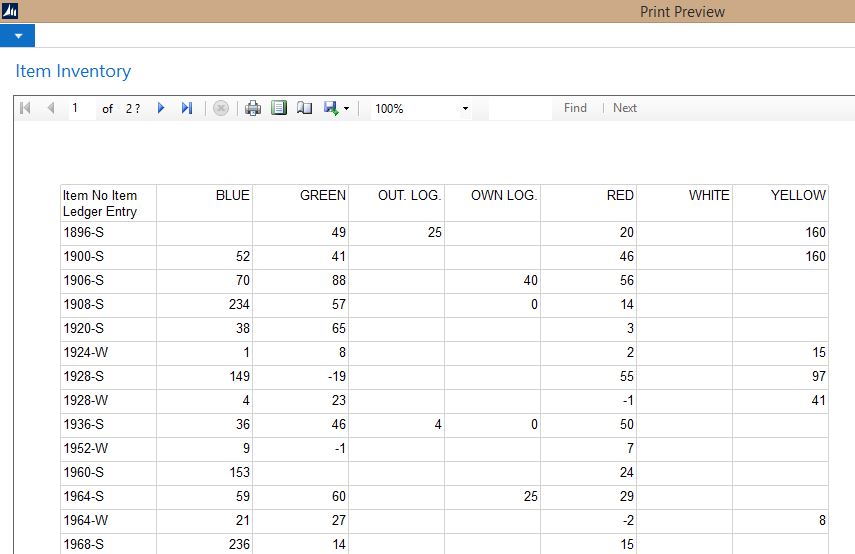Click the Export save icon

click(x=330, y=108)
